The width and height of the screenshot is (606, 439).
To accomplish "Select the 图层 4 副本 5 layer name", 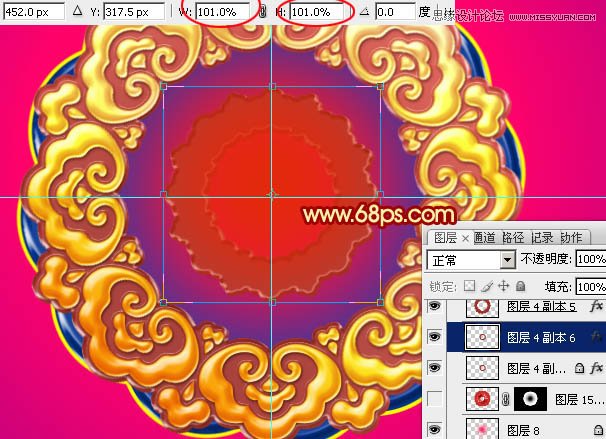I will point(541,306).
